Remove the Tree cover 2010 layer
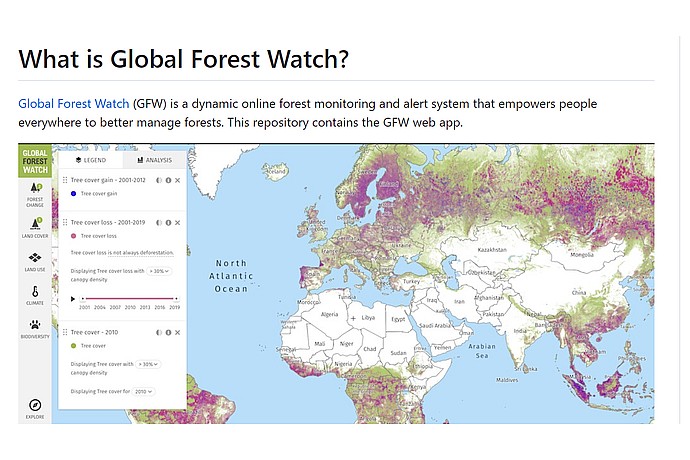 pos(177,332)
